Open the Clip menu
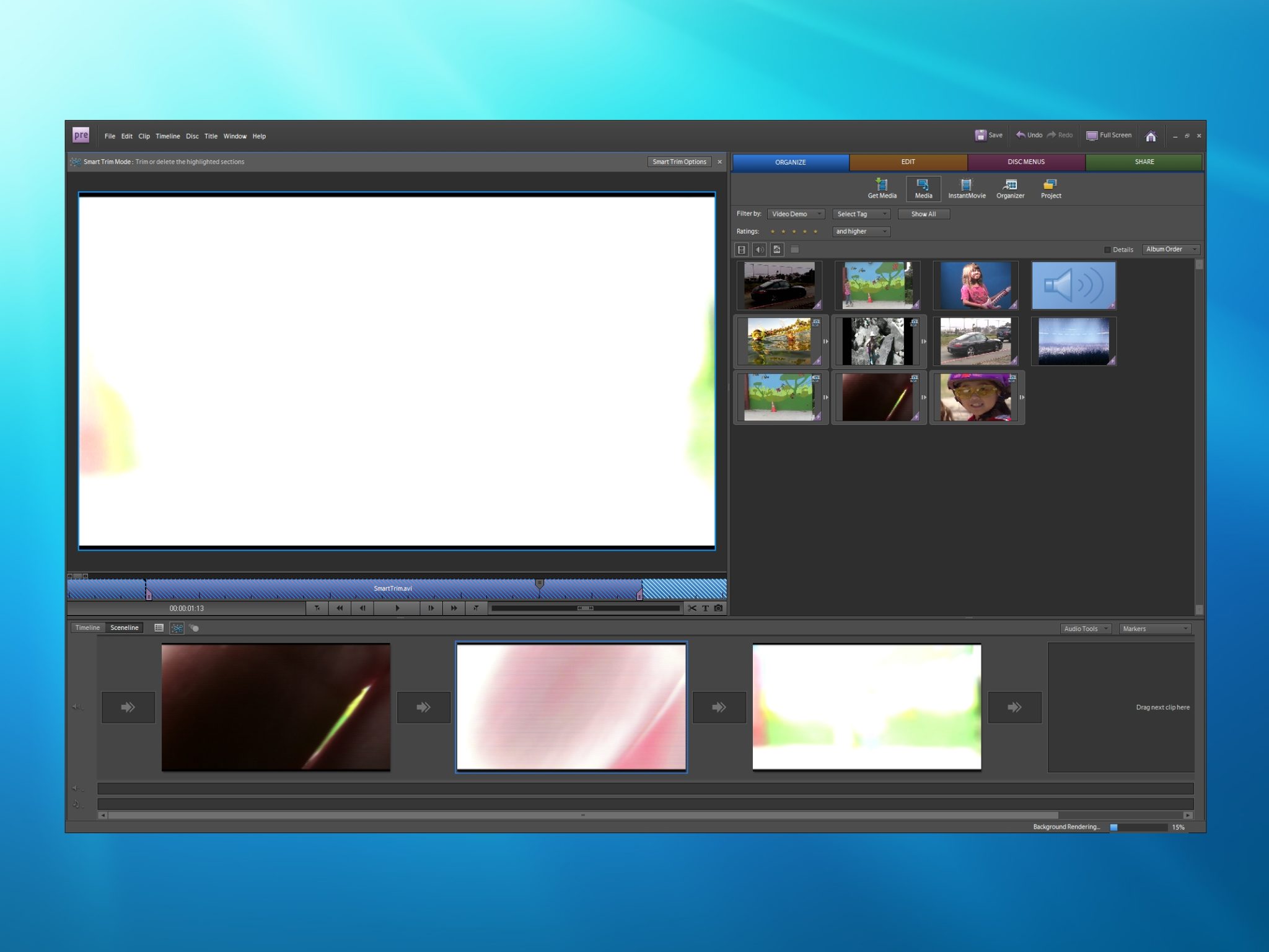Viewport: 1269px width, 952px height. (x=144, y=136)
